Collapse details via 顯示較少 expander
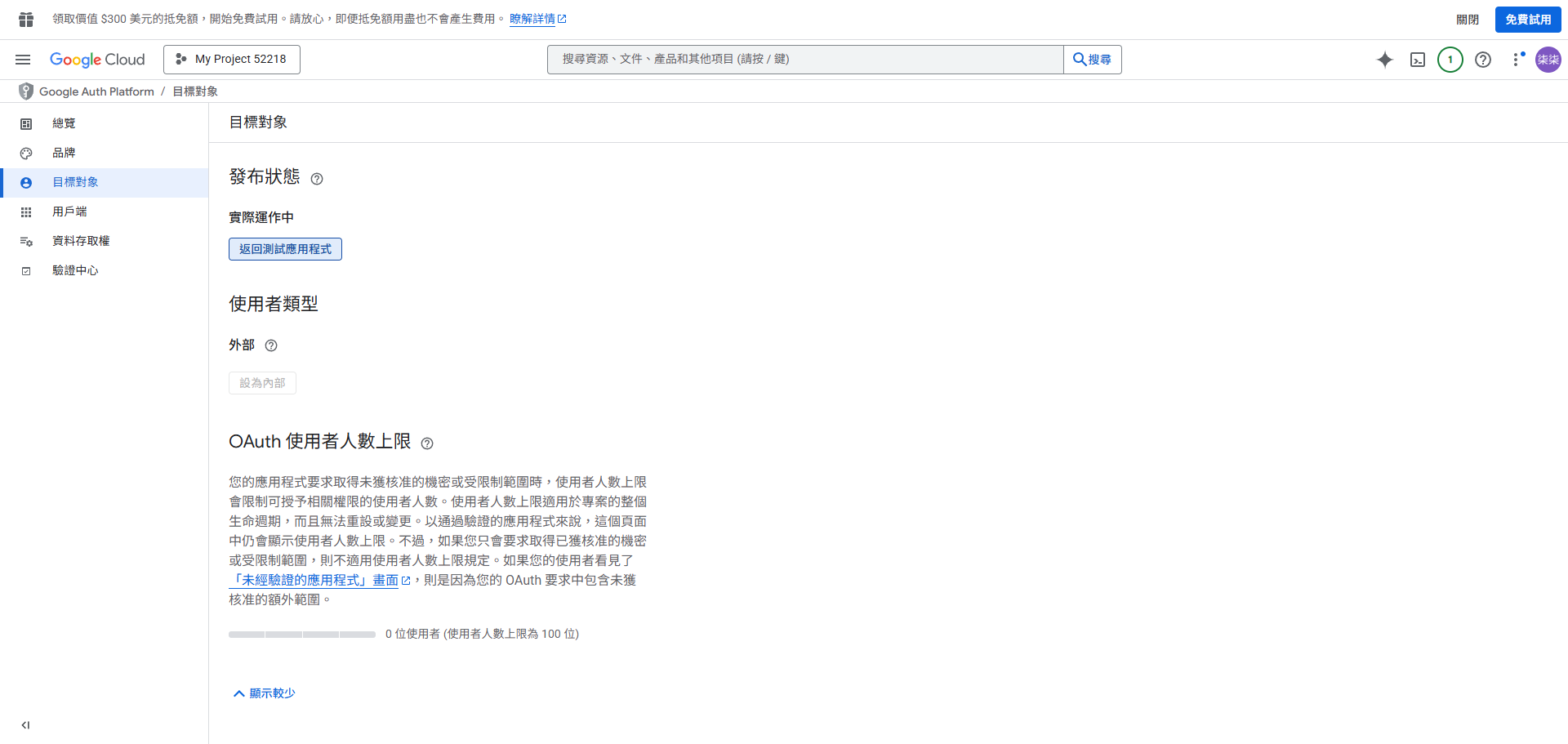The image size is (1568, 744). coord(263,693)
